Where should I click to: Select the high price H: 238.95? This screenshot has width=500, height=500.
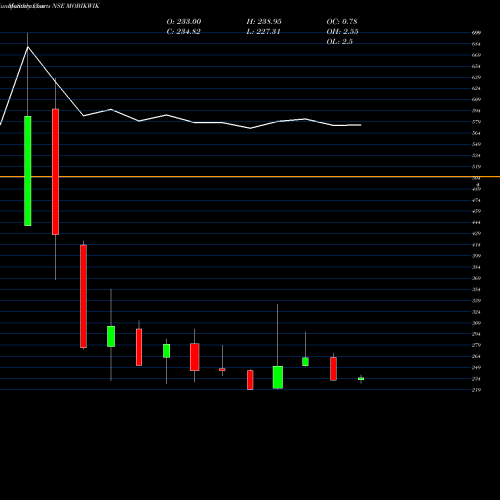(264, 22)
